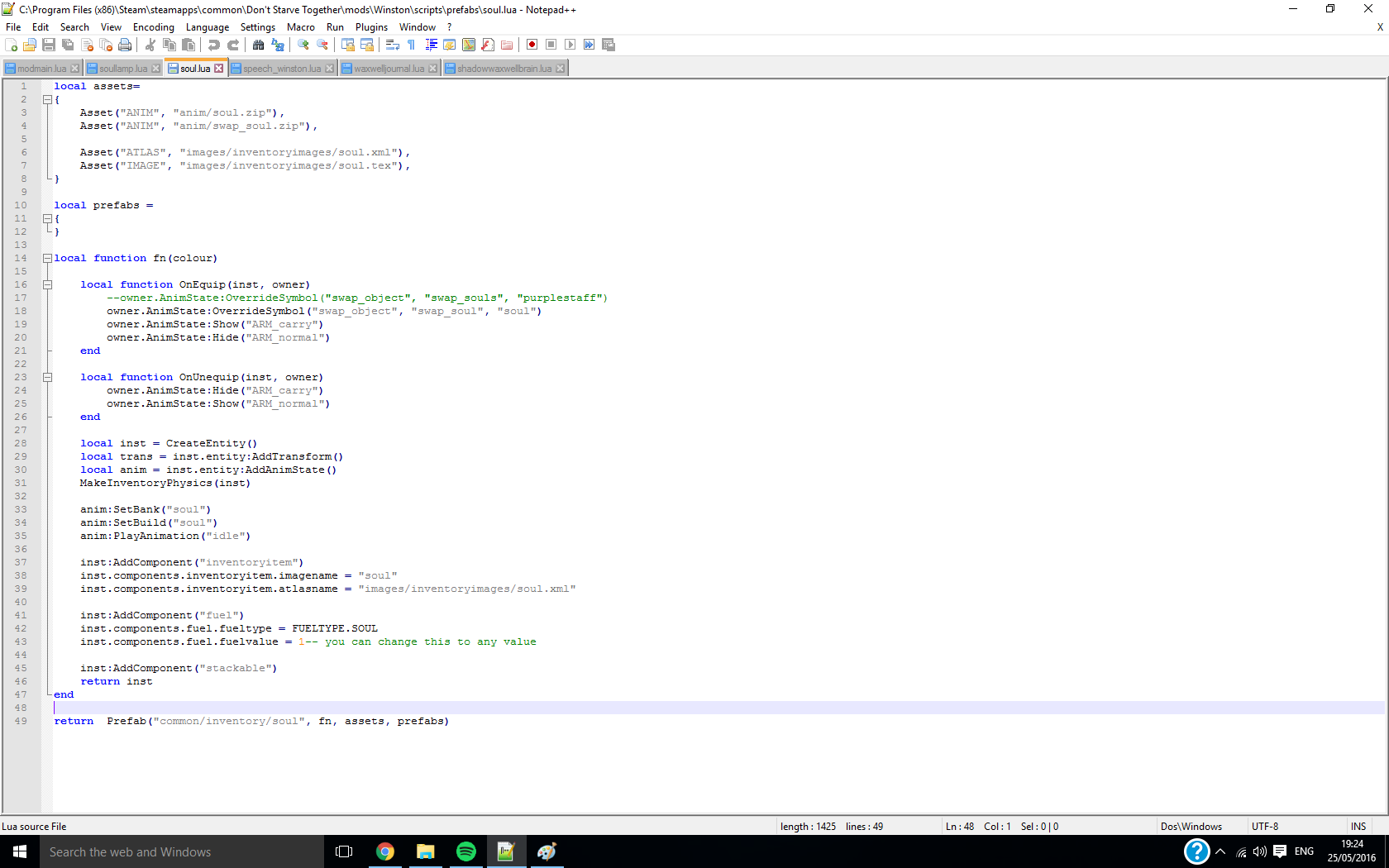Toggle Show All Characters pilcrow icon
1389x868 pixels.
[411, 45]
